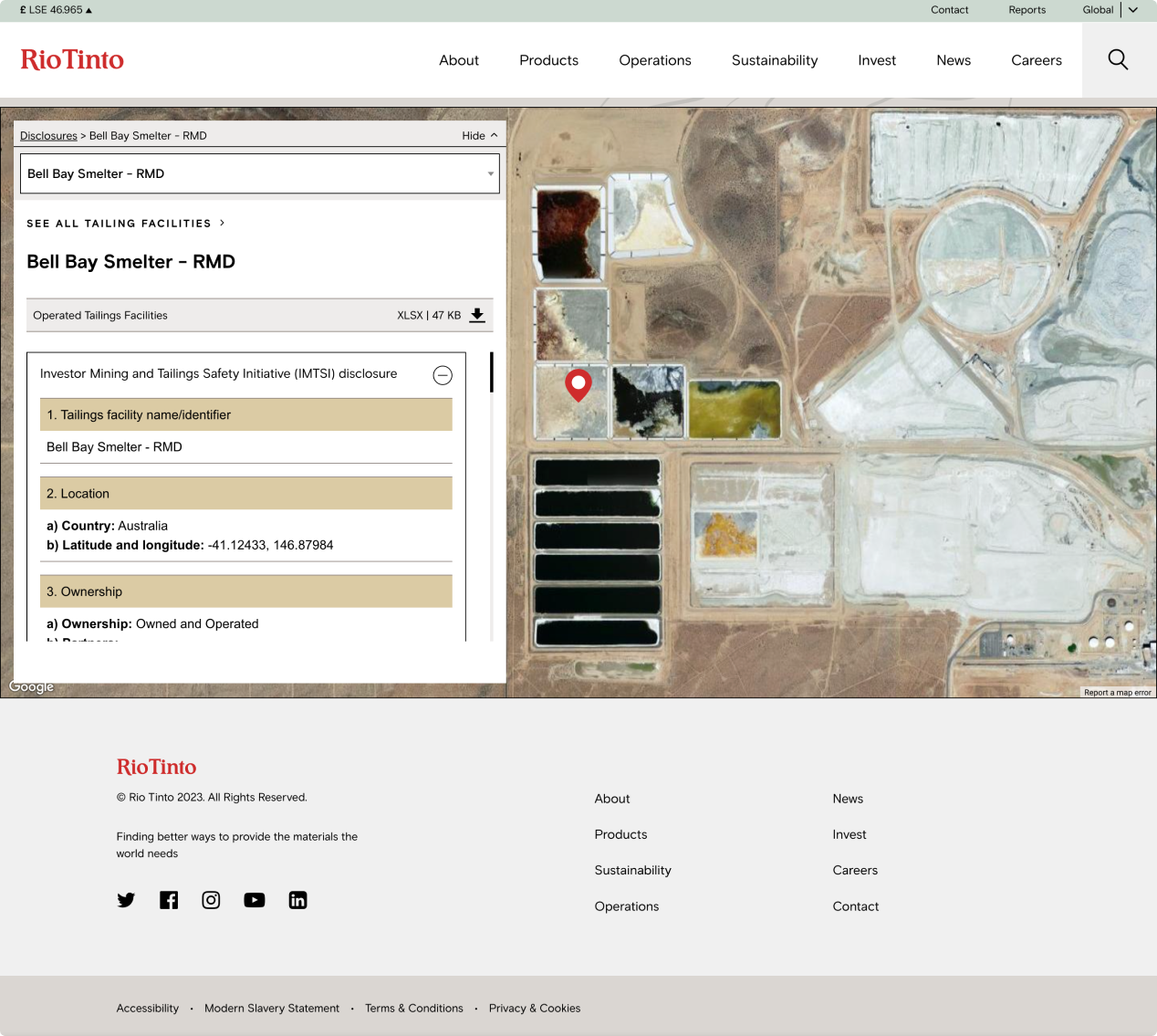Open Rio Tinto's YouTube channel
The height and width of the screenshot is (1036, 1157).
pyautogui.click(x=255, y=900)
